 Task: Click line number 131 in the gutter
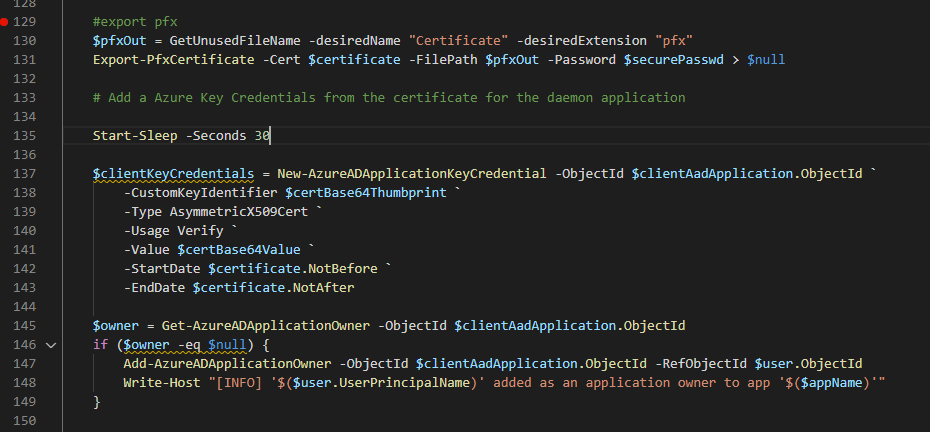(25, 60)
